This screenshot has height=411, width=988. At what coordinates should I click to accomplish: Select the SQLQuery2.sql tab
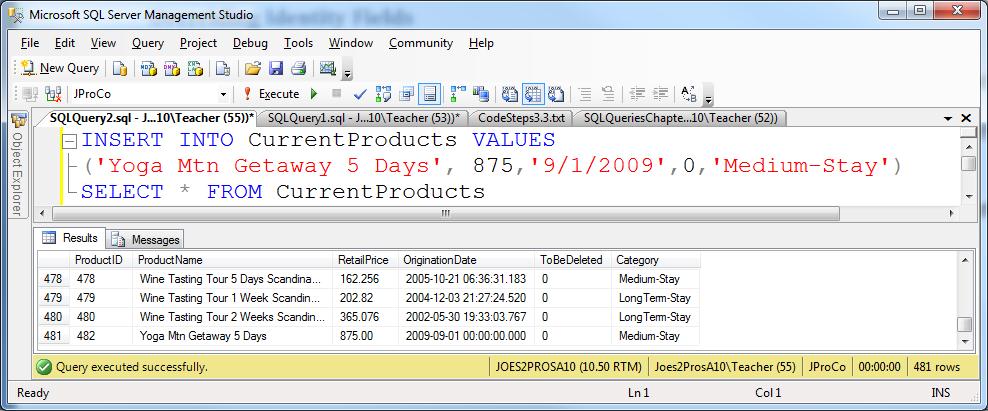coord(151,118)
